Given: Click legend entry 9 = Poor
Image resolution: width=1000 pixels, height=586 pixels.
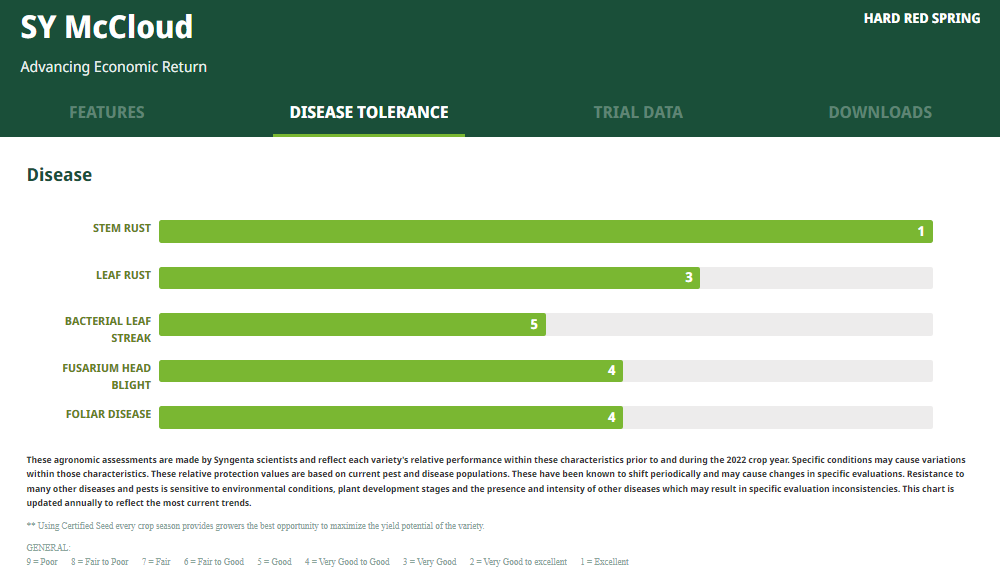Looking at the screenshot, I should (42, 562).
